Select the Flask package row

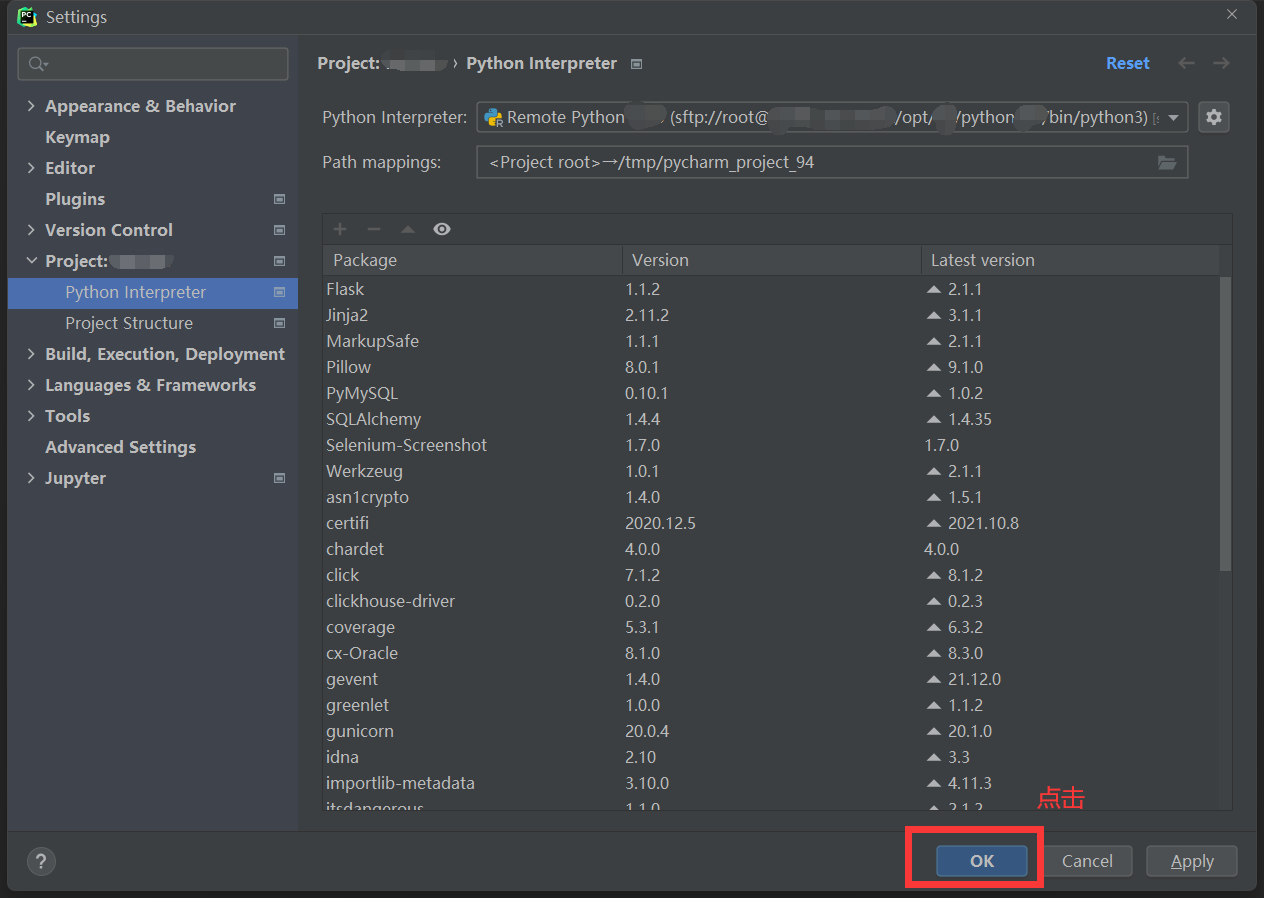pyautogui.click(x=771, y=289)
